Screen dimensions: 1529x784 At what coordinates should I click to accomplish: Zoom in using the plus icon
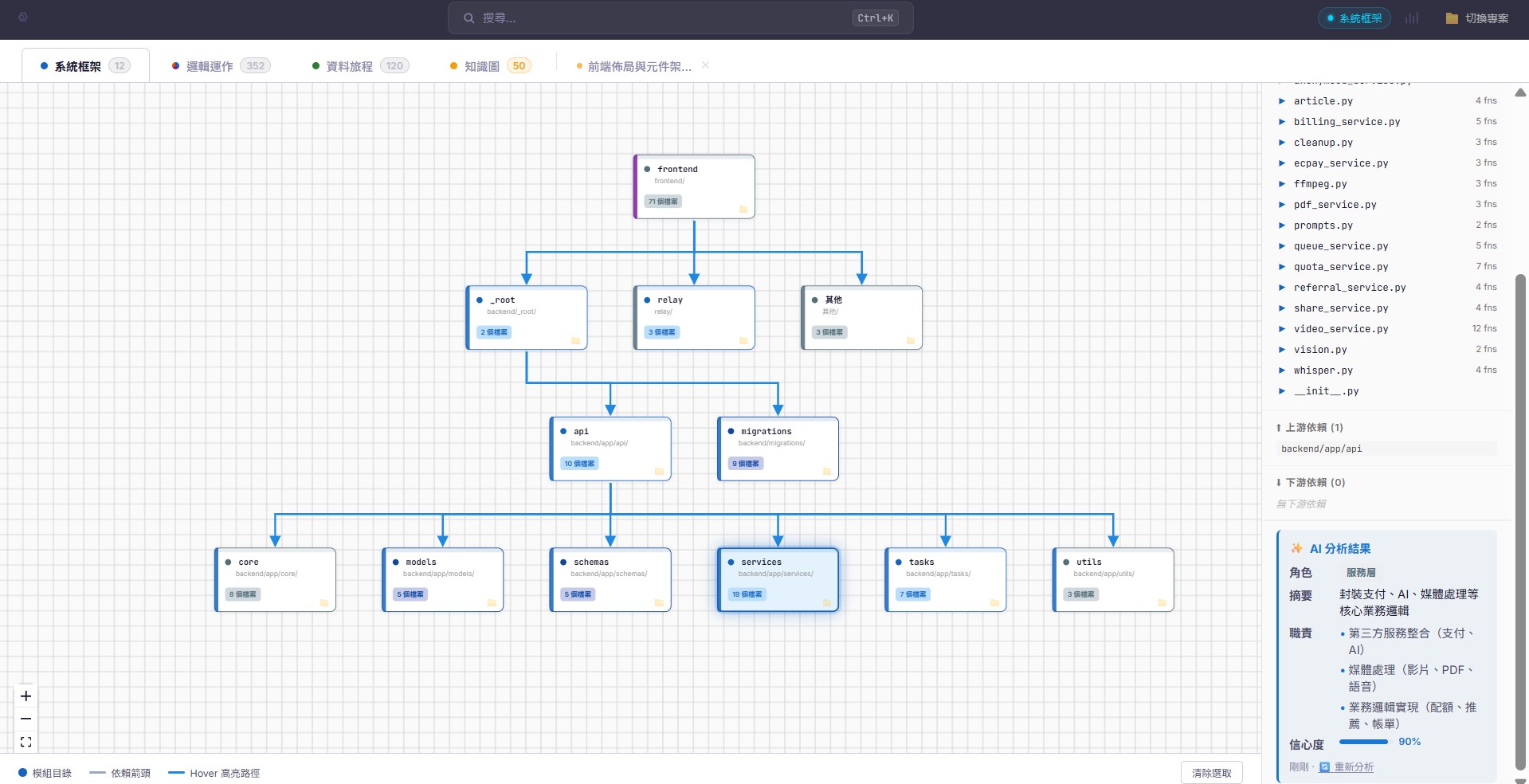point(25,696)
